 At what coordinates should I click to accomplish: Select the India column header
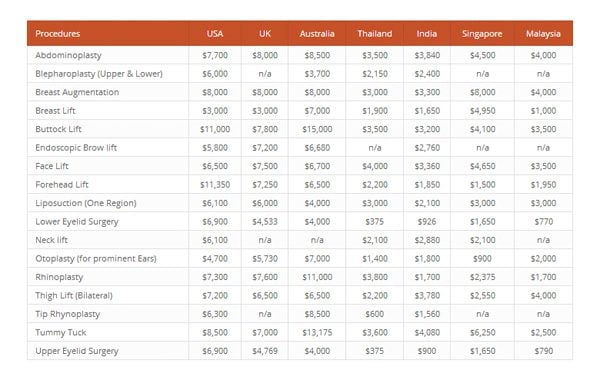click(x=427, y=34)
